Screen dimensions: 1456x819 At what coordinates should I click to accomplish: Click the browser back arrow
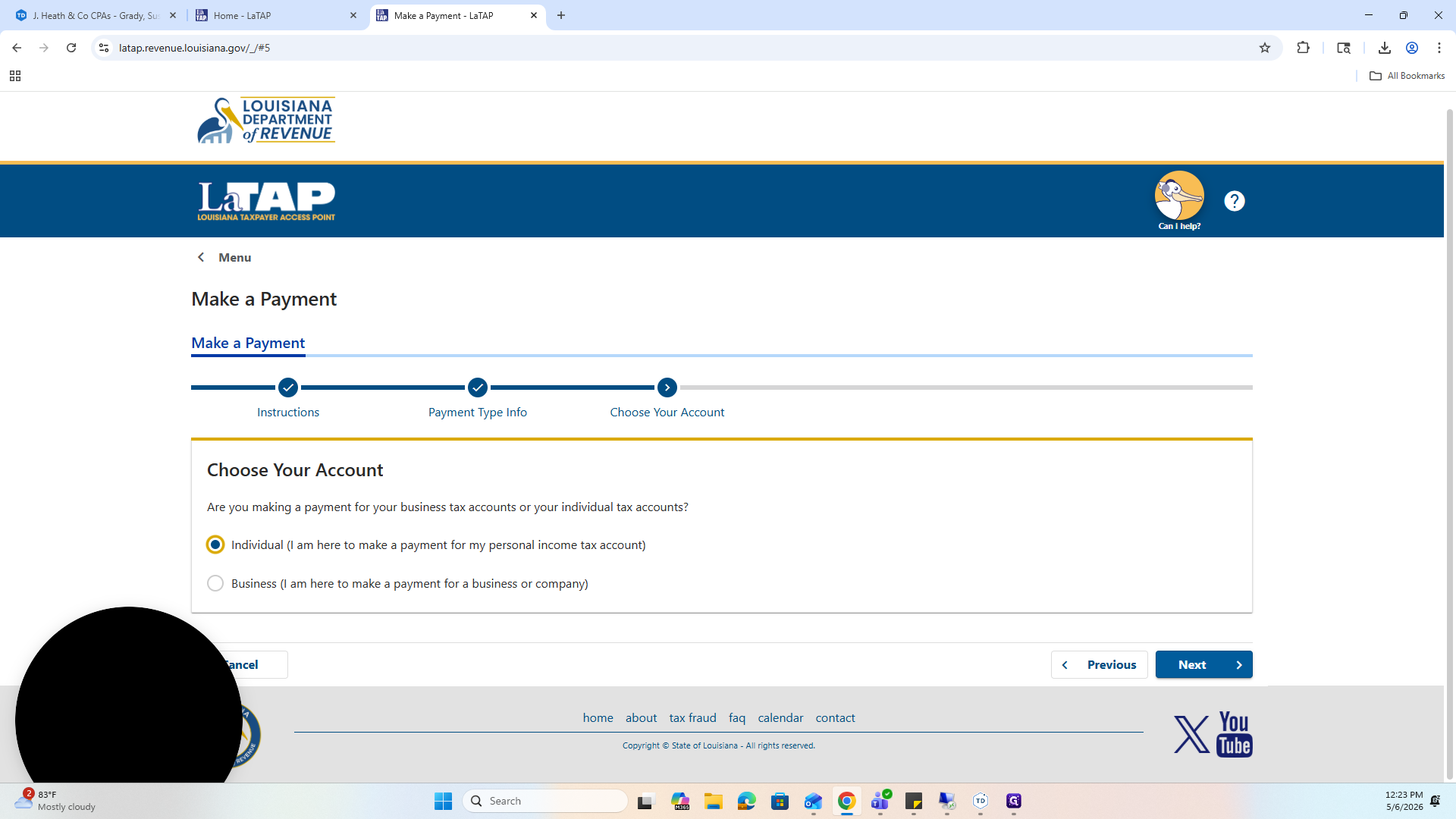pos(17,48)
